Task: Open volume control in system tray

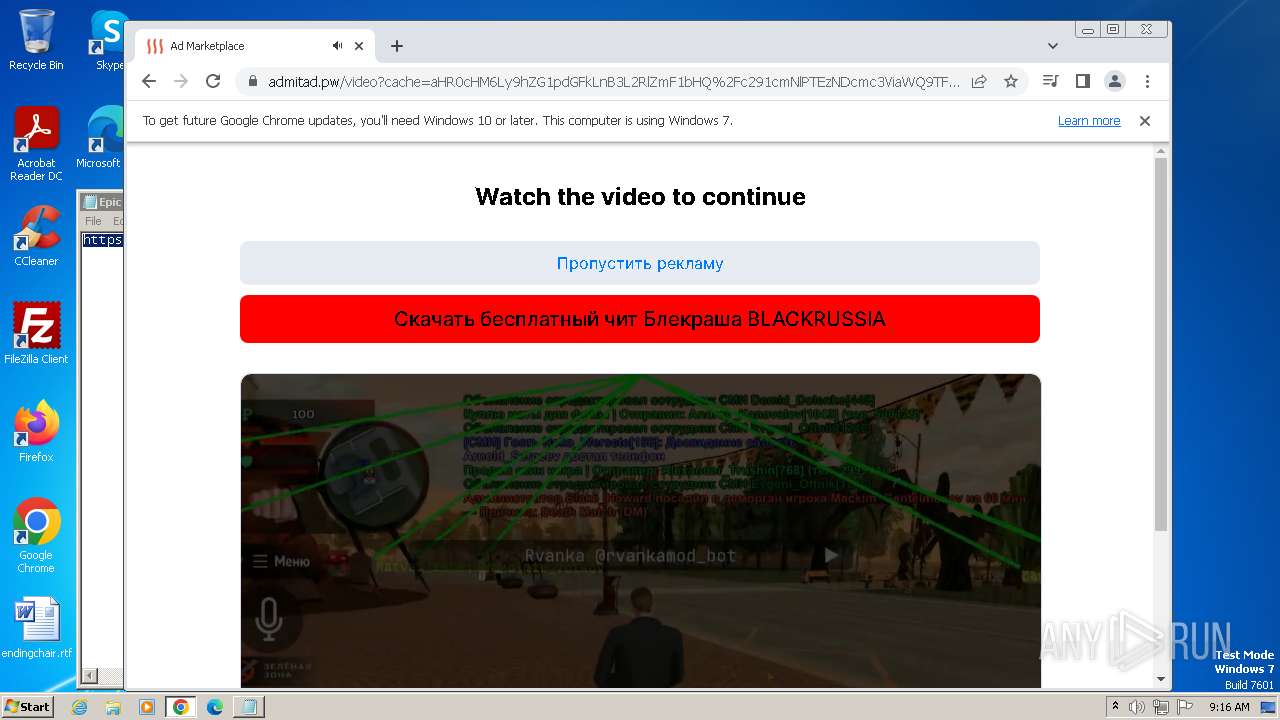Action: click(x=1137, y=707)
